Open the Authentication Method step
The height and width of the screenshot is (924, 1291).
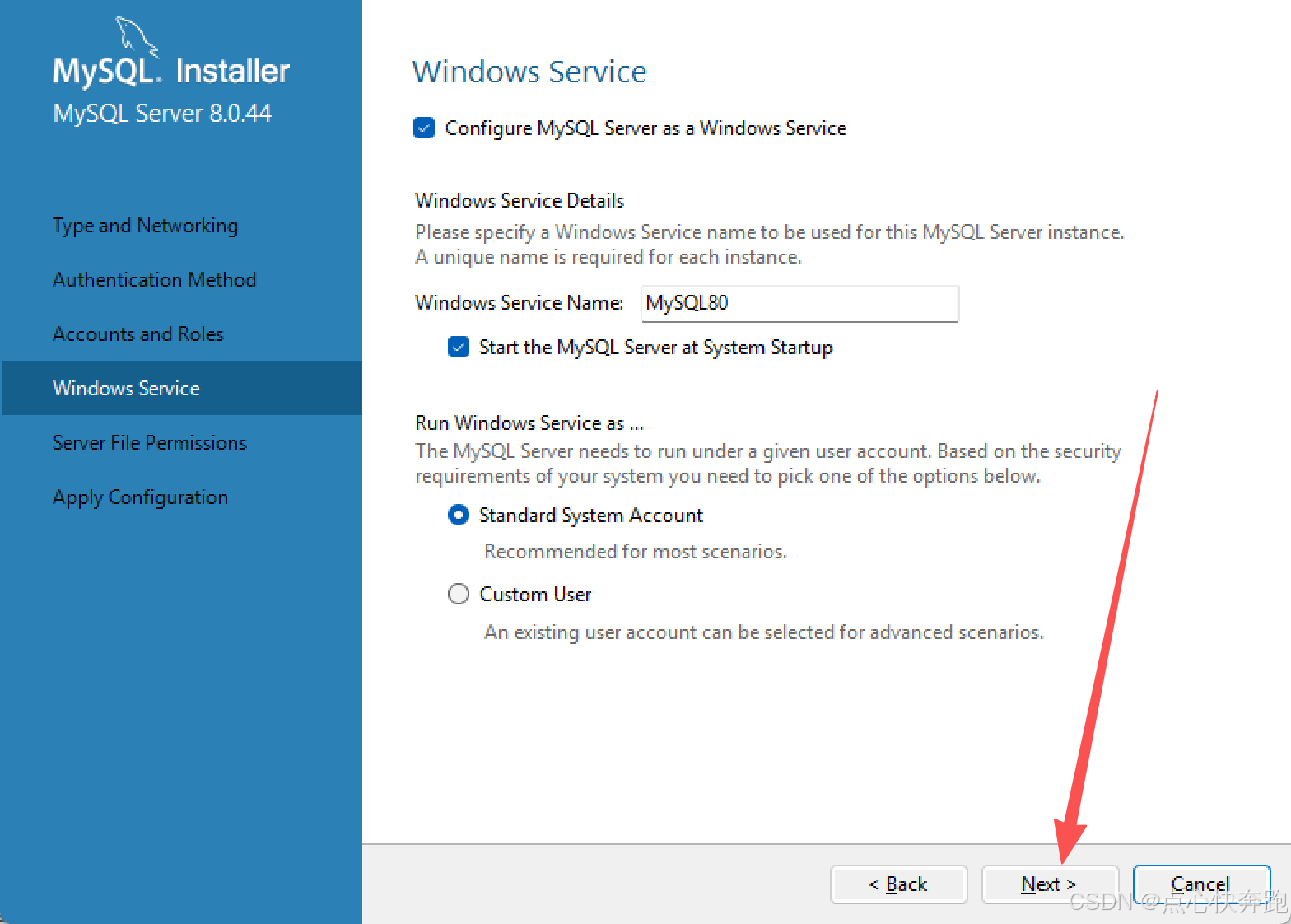pos(154,280)
